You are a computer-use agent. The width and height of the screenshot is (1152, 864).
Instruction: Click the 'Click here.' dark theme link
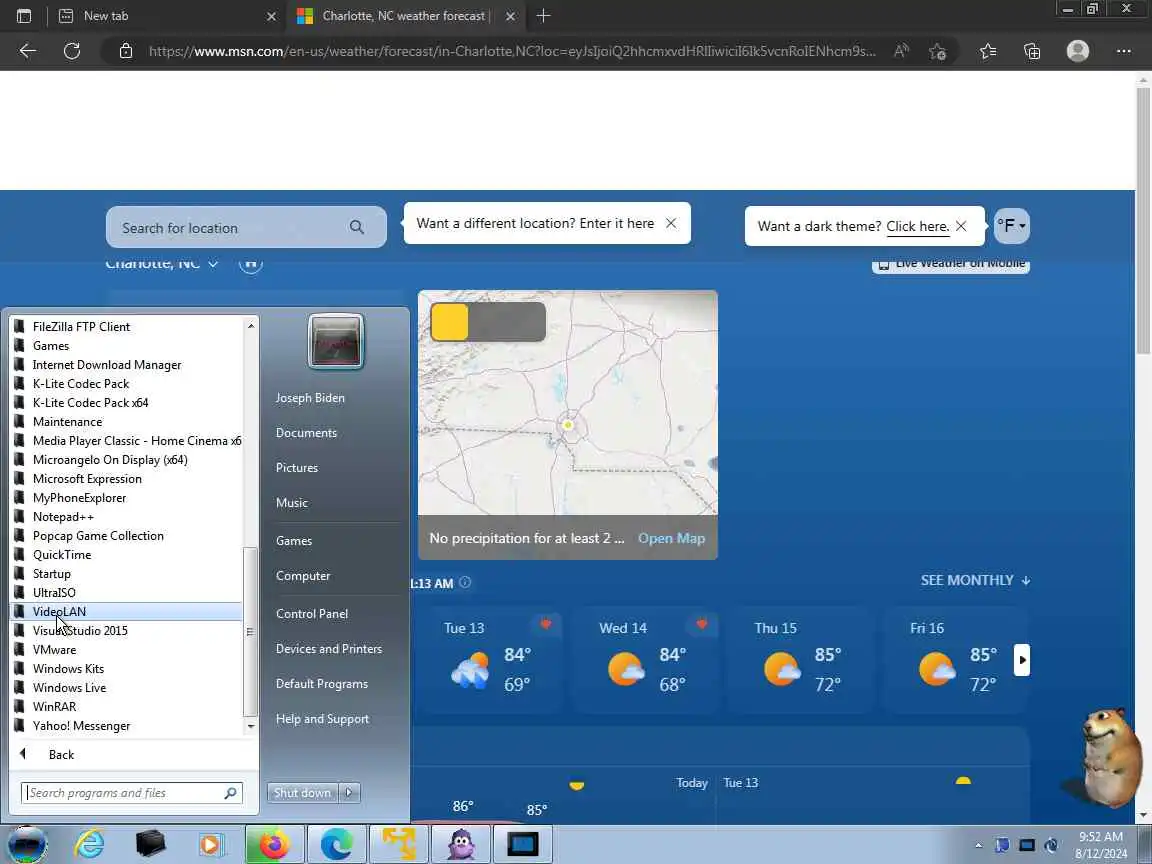918,226
